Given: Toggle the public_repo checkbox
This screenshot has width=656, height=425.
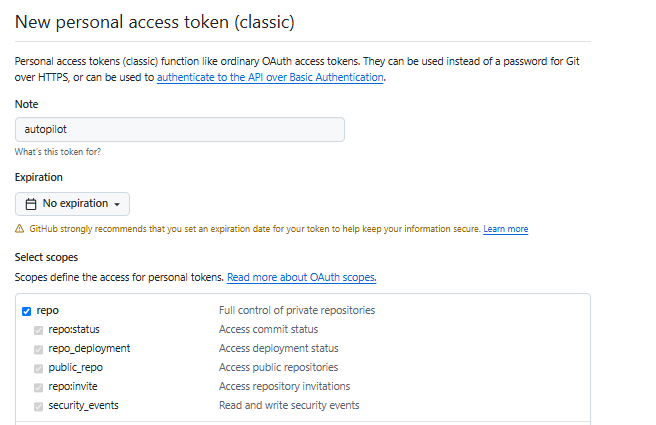Looking at the screenshot, I should coord(39,368).
